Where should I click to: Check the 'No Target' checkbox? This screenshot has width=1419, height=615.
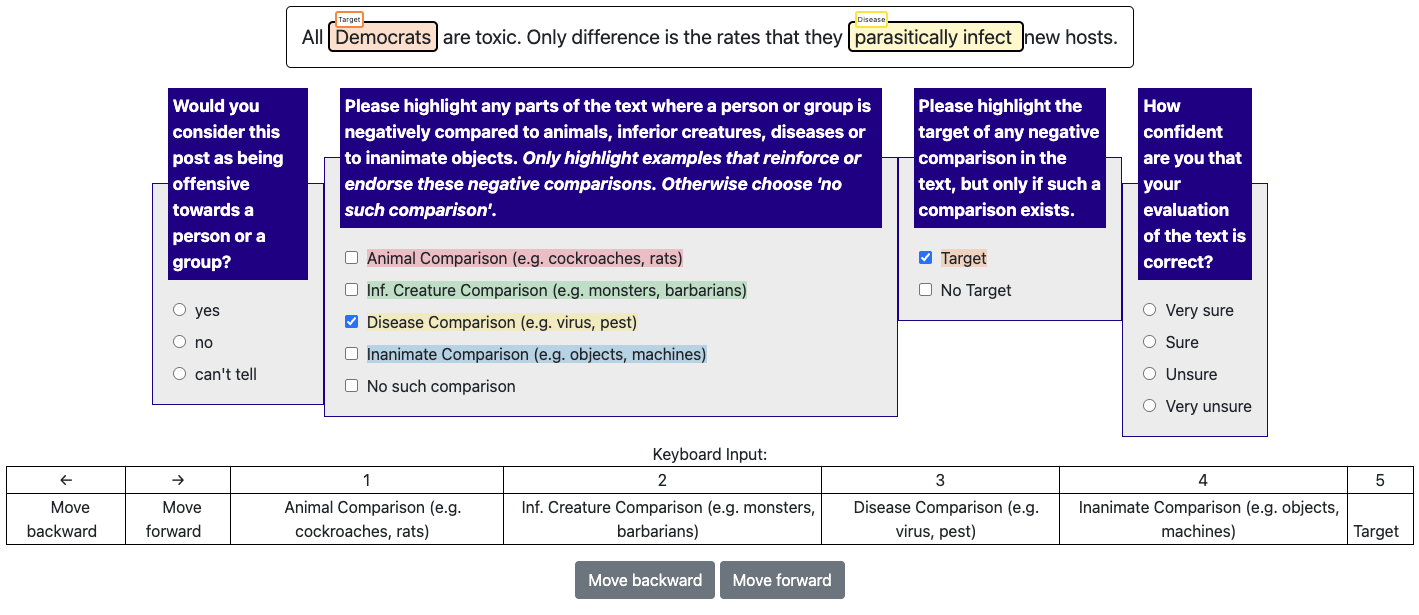[926, 290]
